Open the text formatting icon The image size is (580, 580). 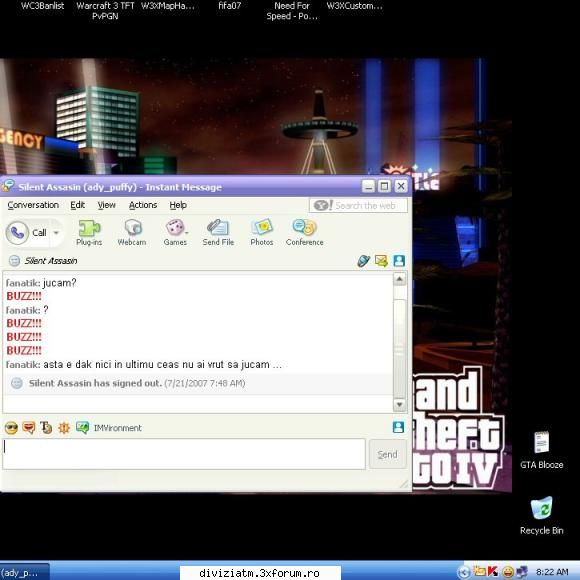46,428
